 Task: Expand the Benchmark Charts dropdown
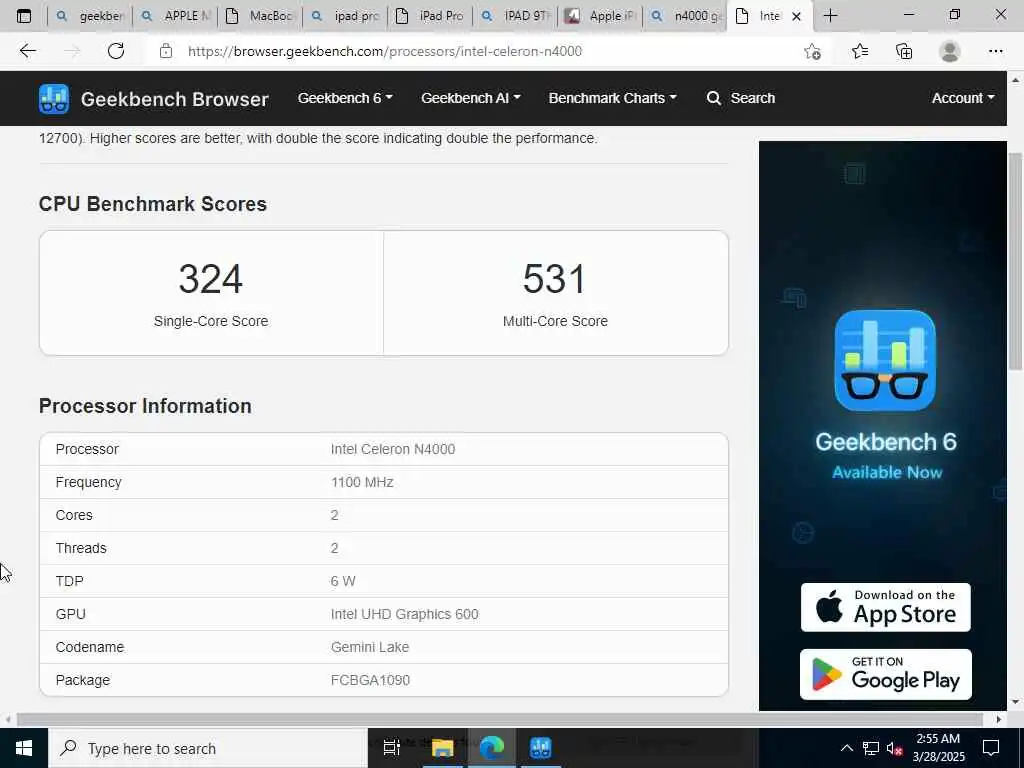[x=613, y=98]
